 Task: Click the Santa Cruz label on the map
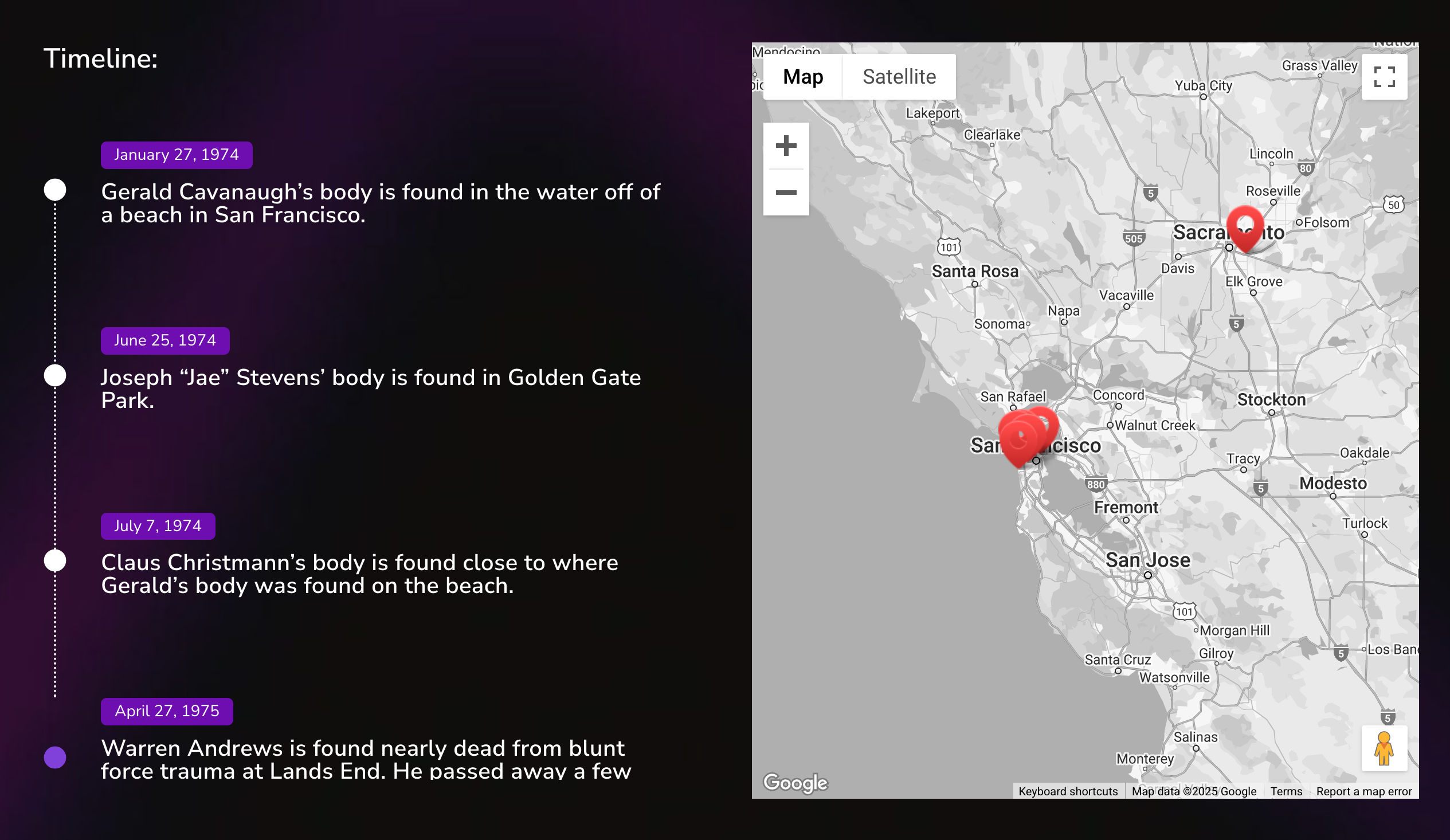pyautogui.click(x=1118, y=660)
